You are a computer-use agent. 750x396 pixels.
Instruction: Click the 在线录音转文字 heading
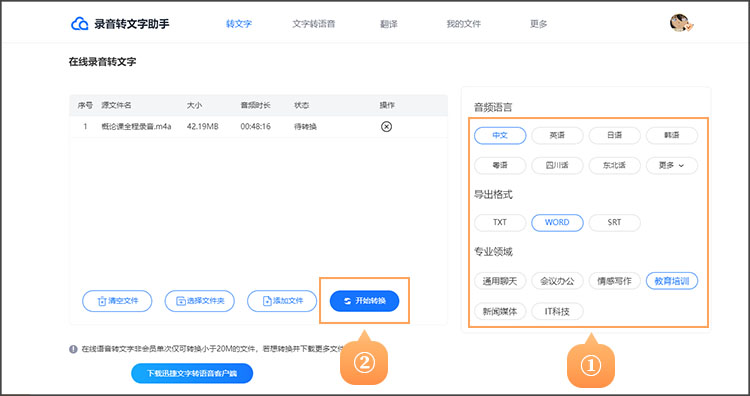[x=102, y=62]
